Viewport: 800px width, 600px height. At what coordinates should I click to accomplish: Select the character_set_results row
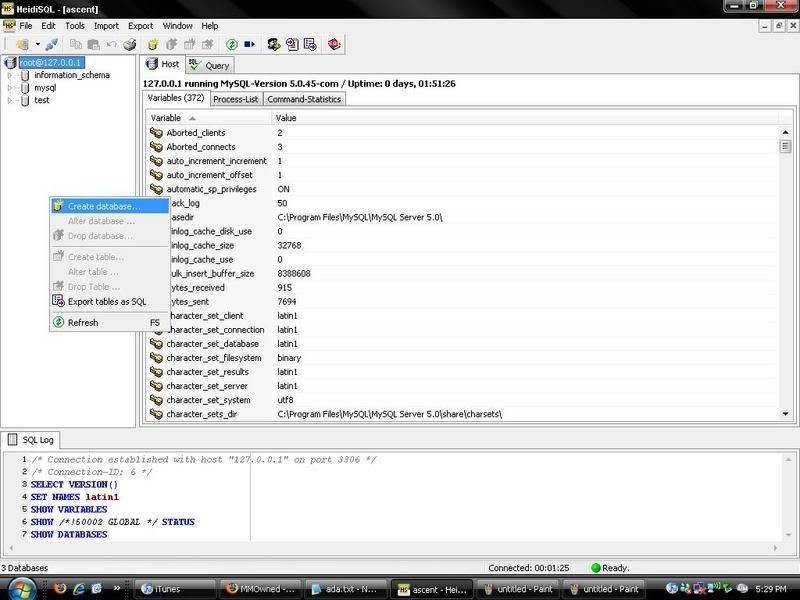coord(463,372)
